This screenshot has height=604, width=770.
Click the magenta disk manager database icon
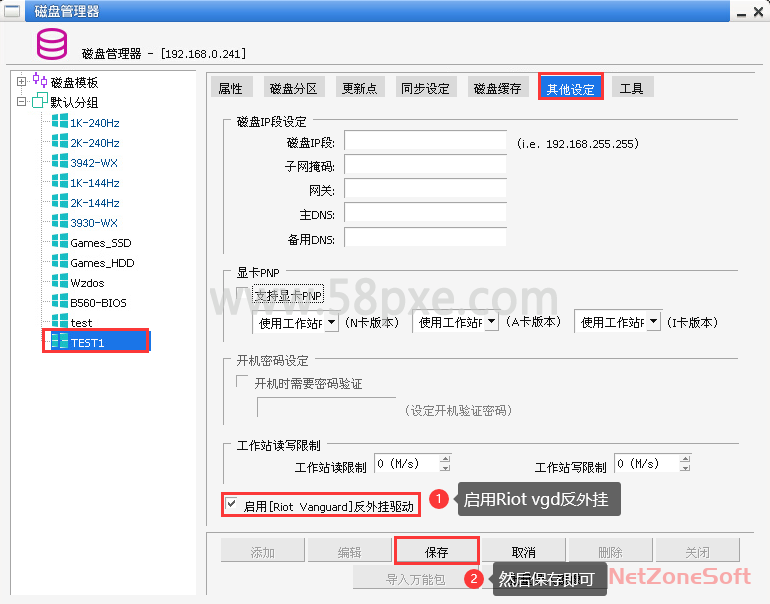pyautogui.click(x=52, y=44)
